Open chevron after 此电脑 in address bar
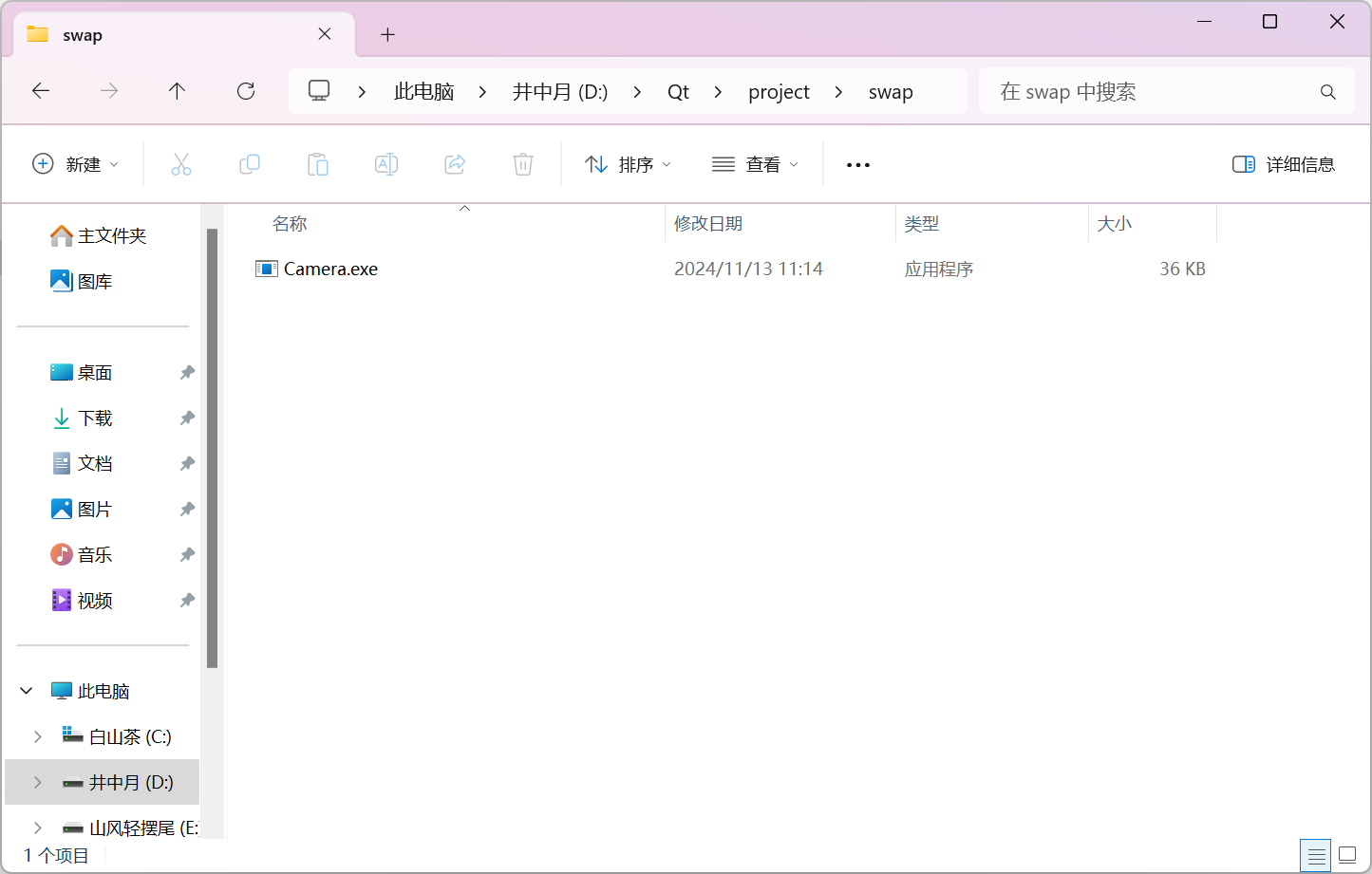Screen dimensions: 1372x874 pos(482,92)
